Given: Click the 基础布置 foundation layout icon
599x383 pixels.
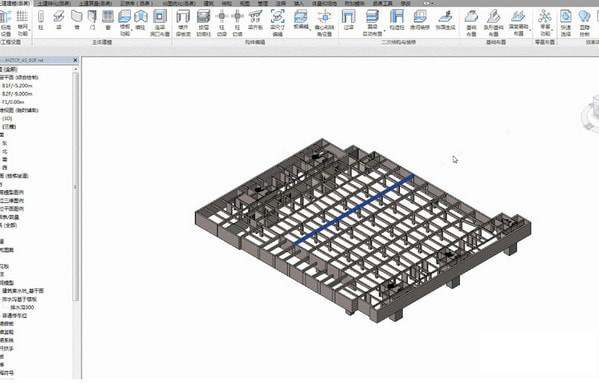Looking at the screenshot, I should coord(471,23).
